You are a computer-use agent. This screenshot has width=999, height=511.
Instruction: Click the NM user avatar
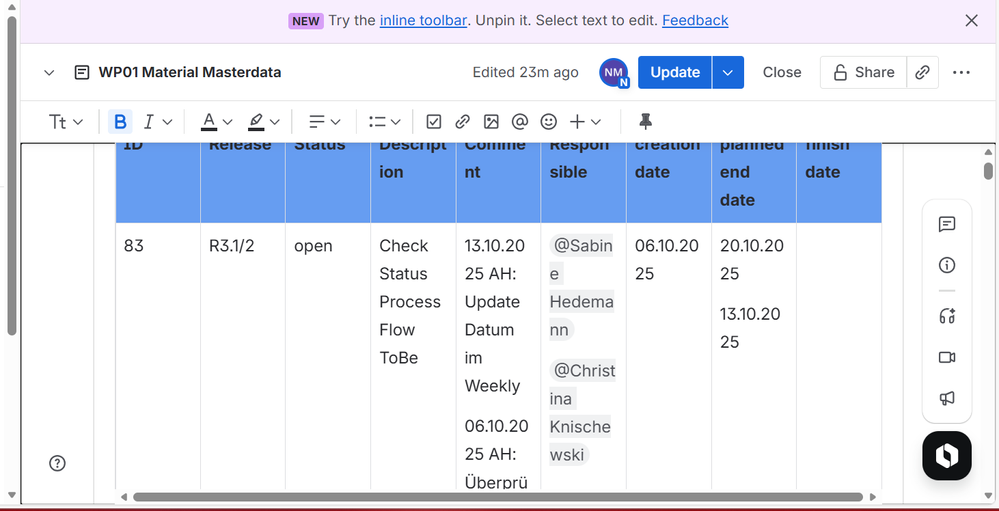(x=614, y=72)
